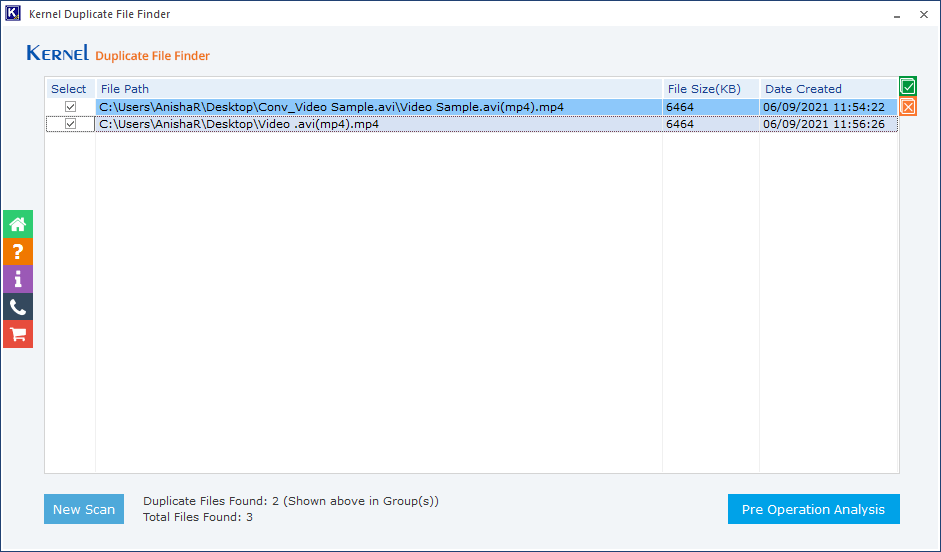This screenshot has height=552, width=941.
Task: Click the date 06/09/2021 11:54:22
Action: [x=824, y=107]
